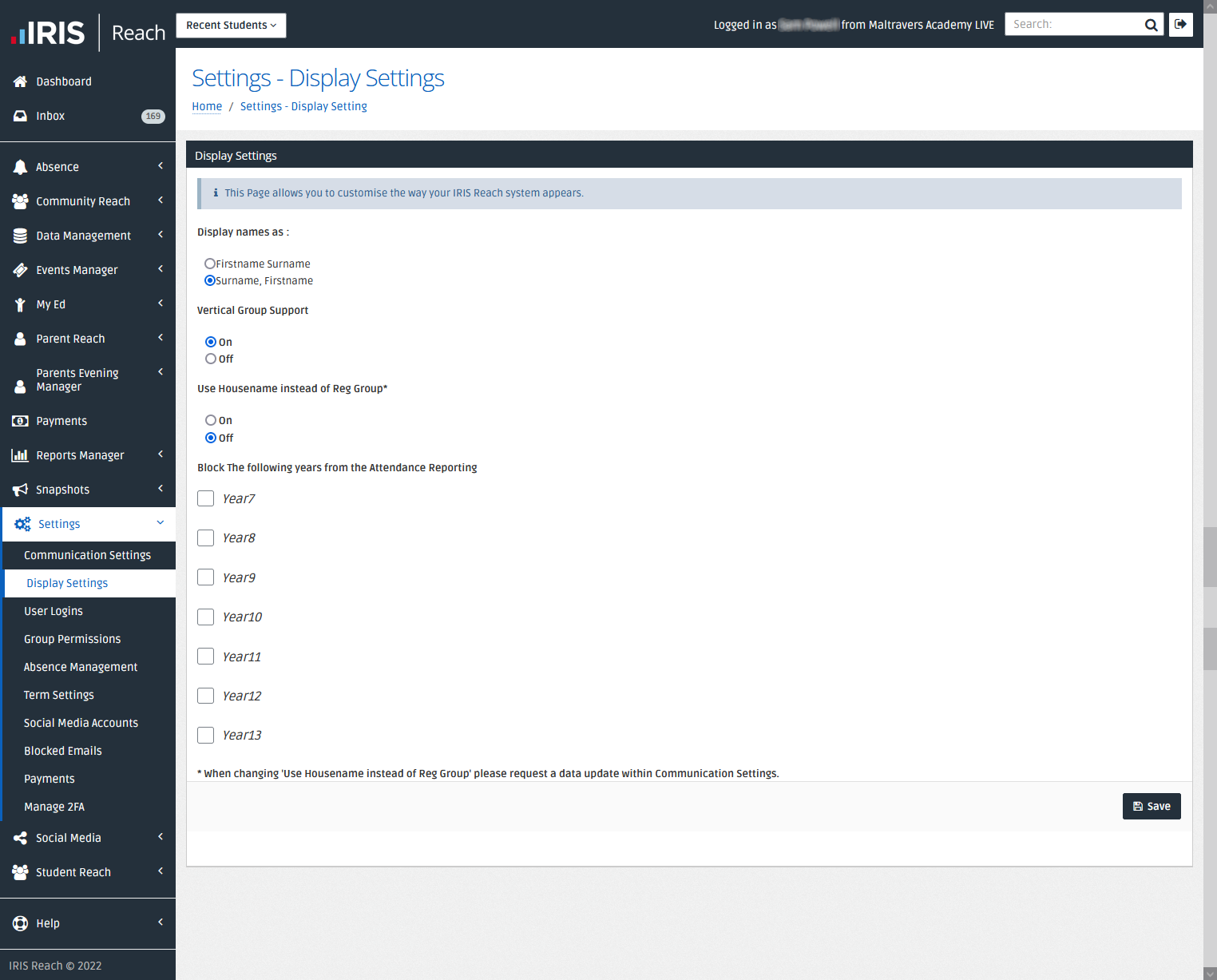The height and width of the screenshot is (980, 1217).
Task: Click the Settings gear icon in sidebar
Action: [x=22, y=523]
